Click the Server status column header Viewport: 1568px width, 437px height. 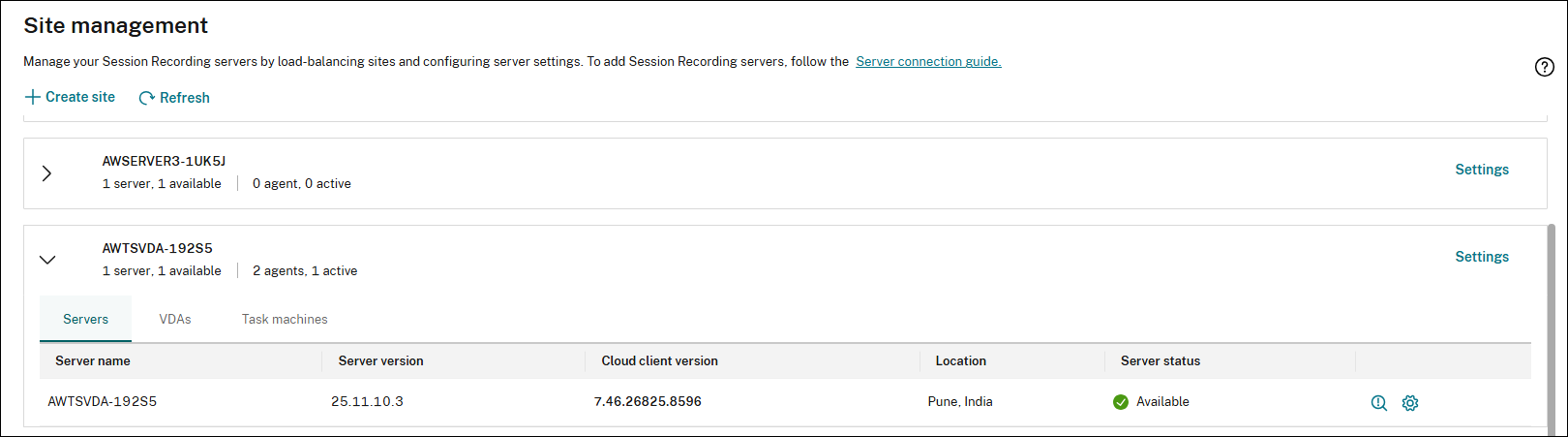tap(1160, 360)
